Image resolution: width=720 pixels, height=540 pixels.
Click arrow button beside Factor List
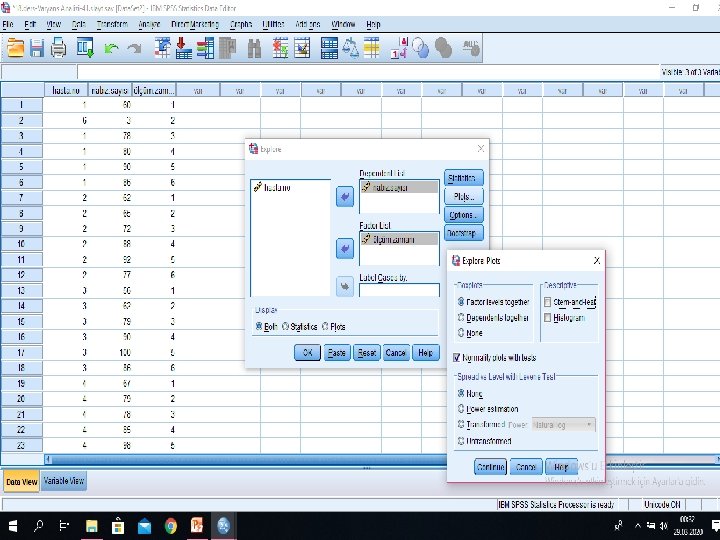[345, 249]
